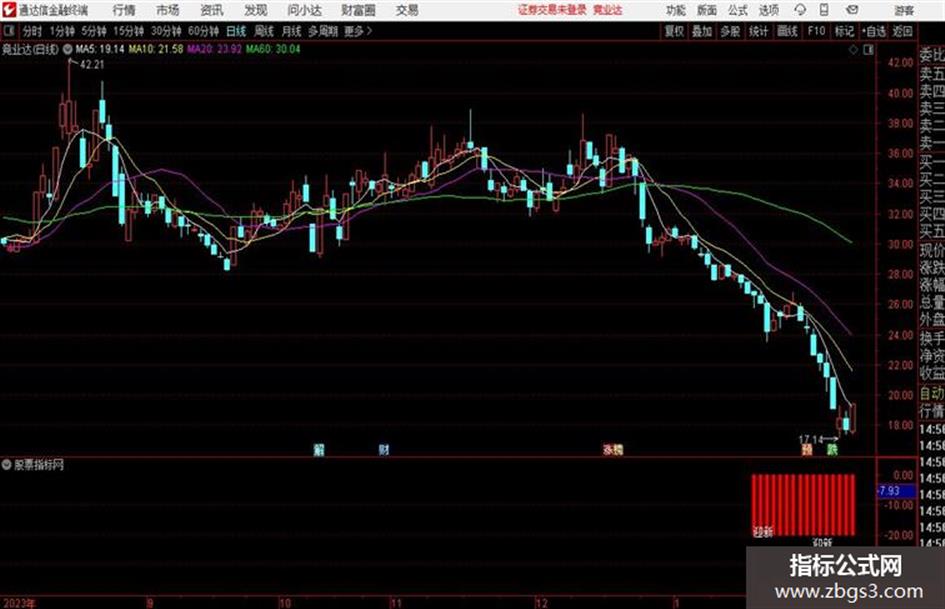The height and width of the screenshot is (609, 945).
Task: Switch to the 多周期 multi-period tab
Action: [x=322, y=31]
